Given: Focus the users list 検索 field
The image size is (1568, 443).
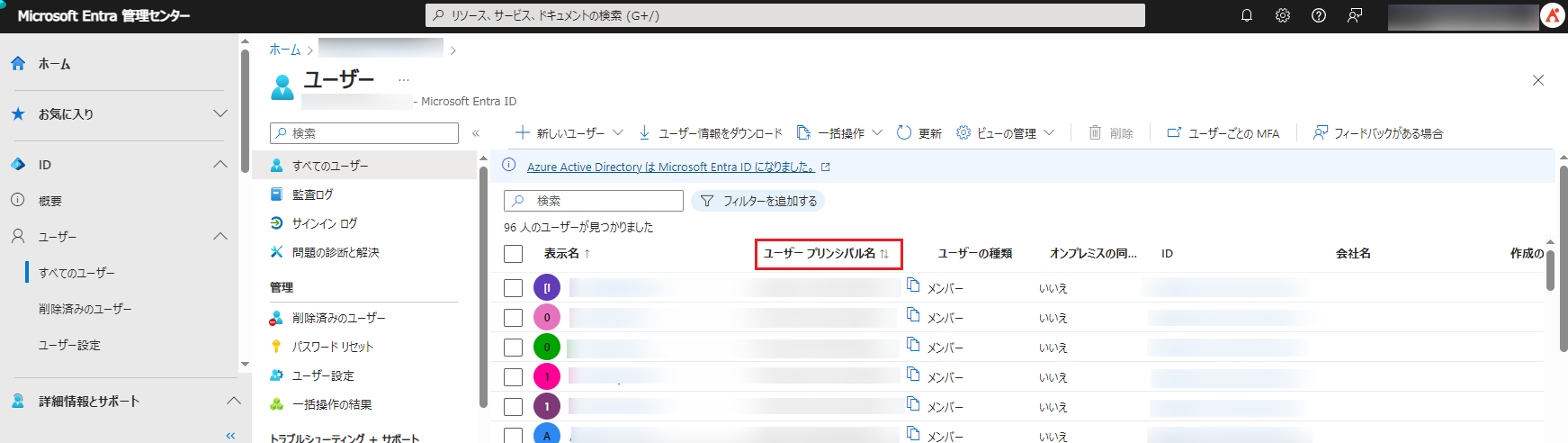Looking at the screenshot, I should (594, 201).
